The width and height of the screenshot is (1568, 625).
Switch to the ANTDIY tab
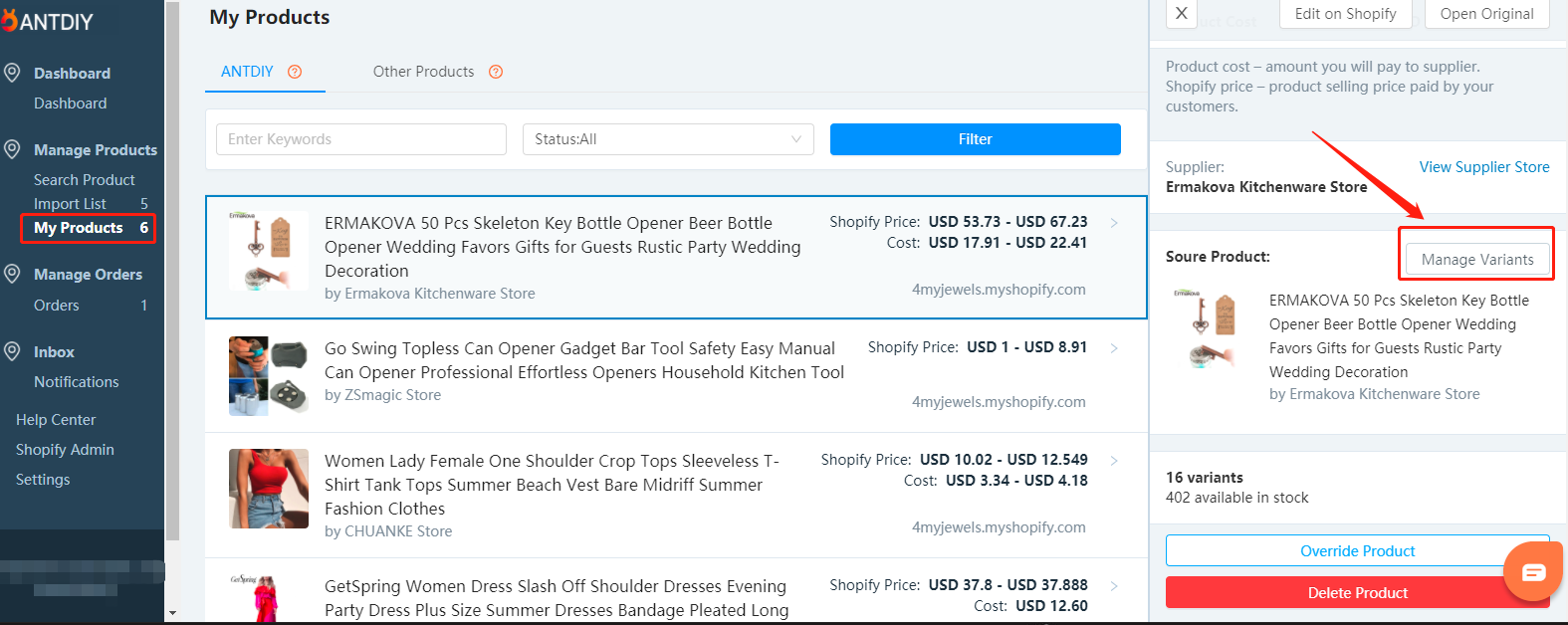[247, 72]
